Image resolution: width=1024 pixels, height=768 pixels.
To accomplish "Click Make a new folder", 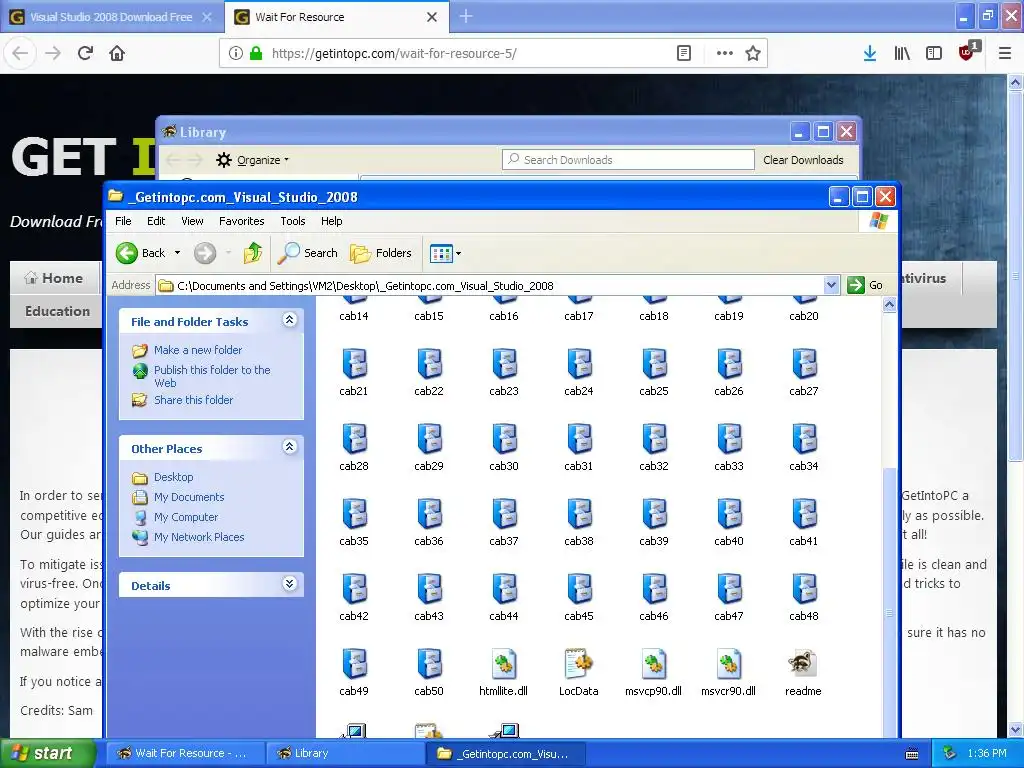I will pyautogui.click(x=198, y=350).
